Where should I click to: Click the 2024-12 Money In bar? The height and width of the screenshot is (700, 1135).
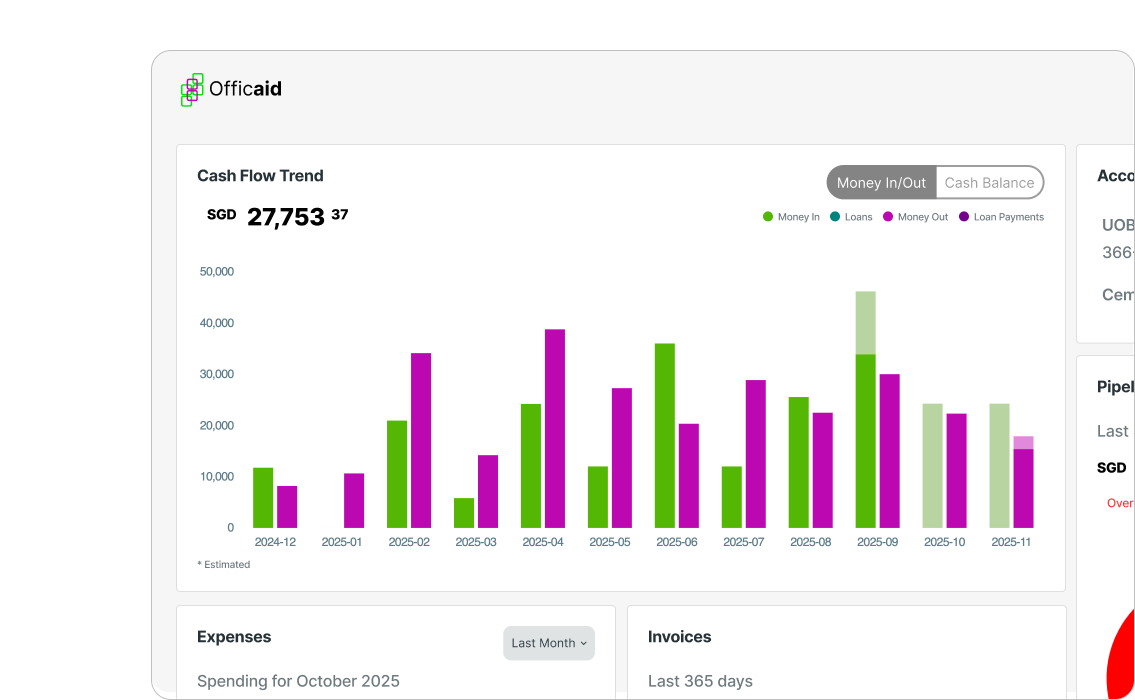[x=263, y=497]
